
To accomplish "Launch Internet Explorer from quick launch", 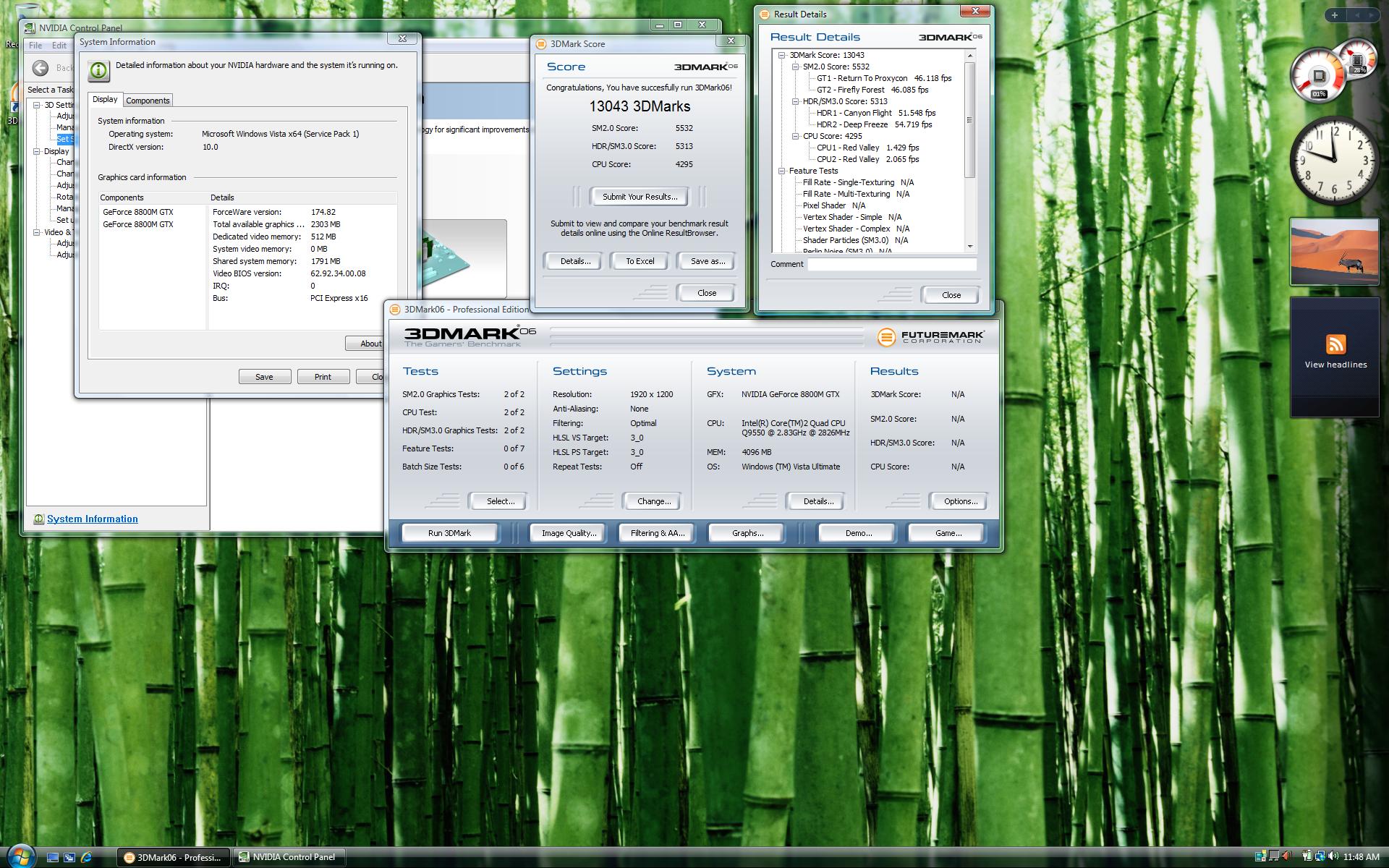I will coord(87,857).
